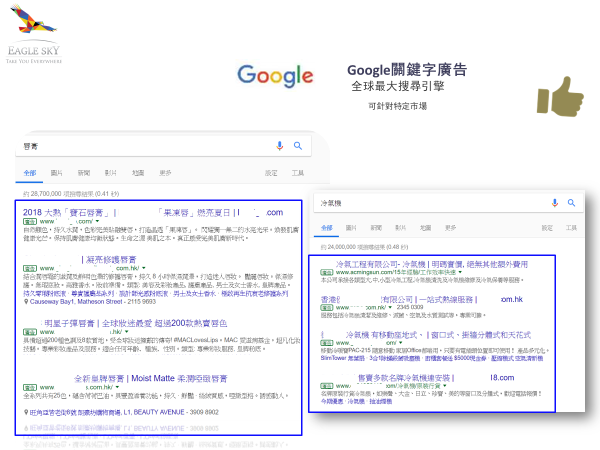Click the 持久零瑕粉底 sitelink
Image resolution: width=600 pixels, height=450 pixels.
coord(45,293)
